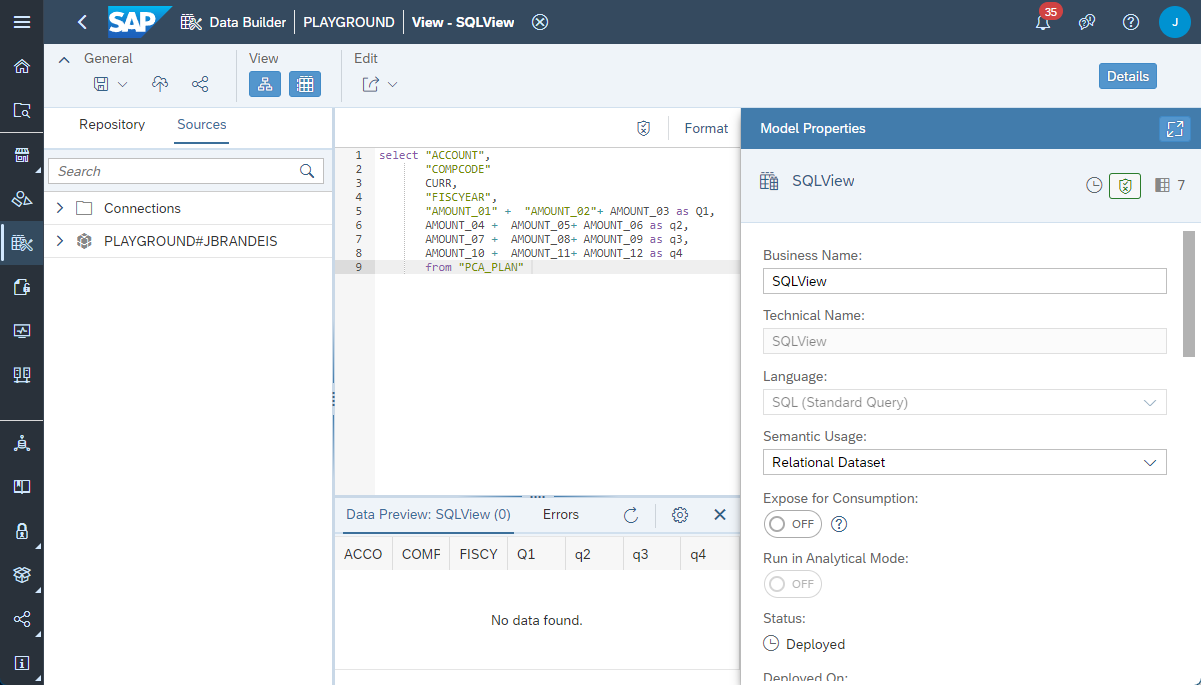Open the Errors tab
Screen dimensions: 1201x685
[561, 515]
